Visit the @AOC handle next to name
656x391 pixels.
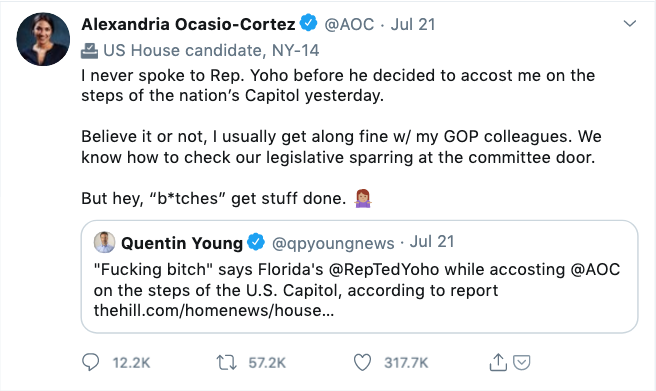point(349,24)
